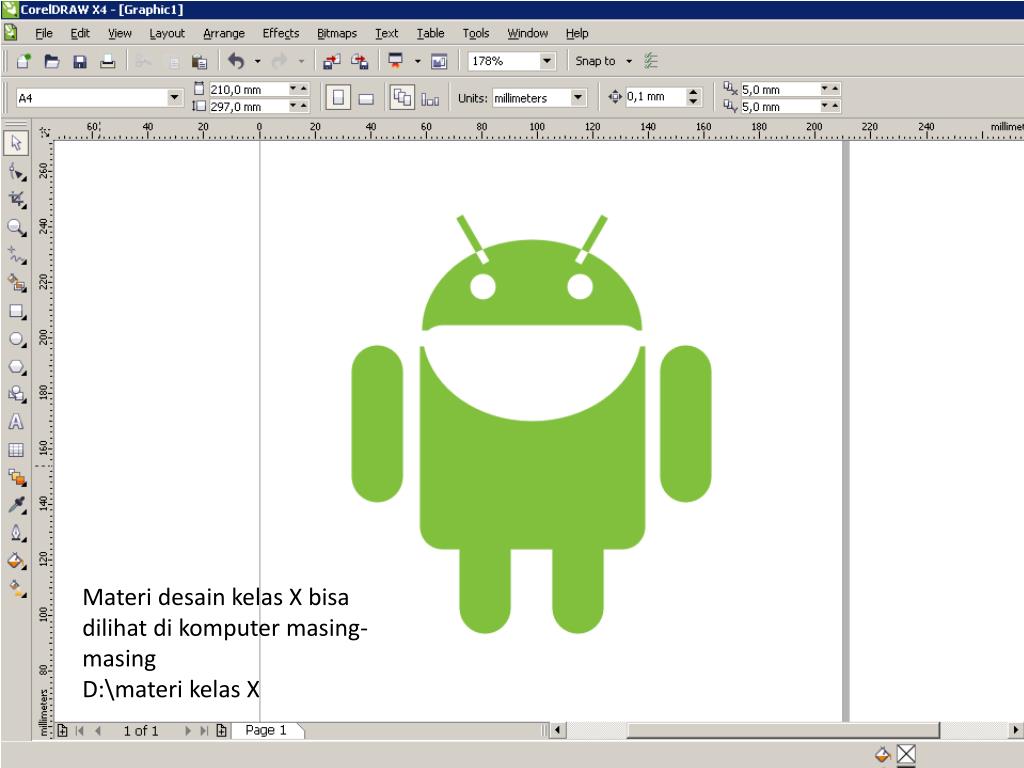Switch to the Page 1 tab
The image size is (1024, 768).
click(x=266, y=730)
